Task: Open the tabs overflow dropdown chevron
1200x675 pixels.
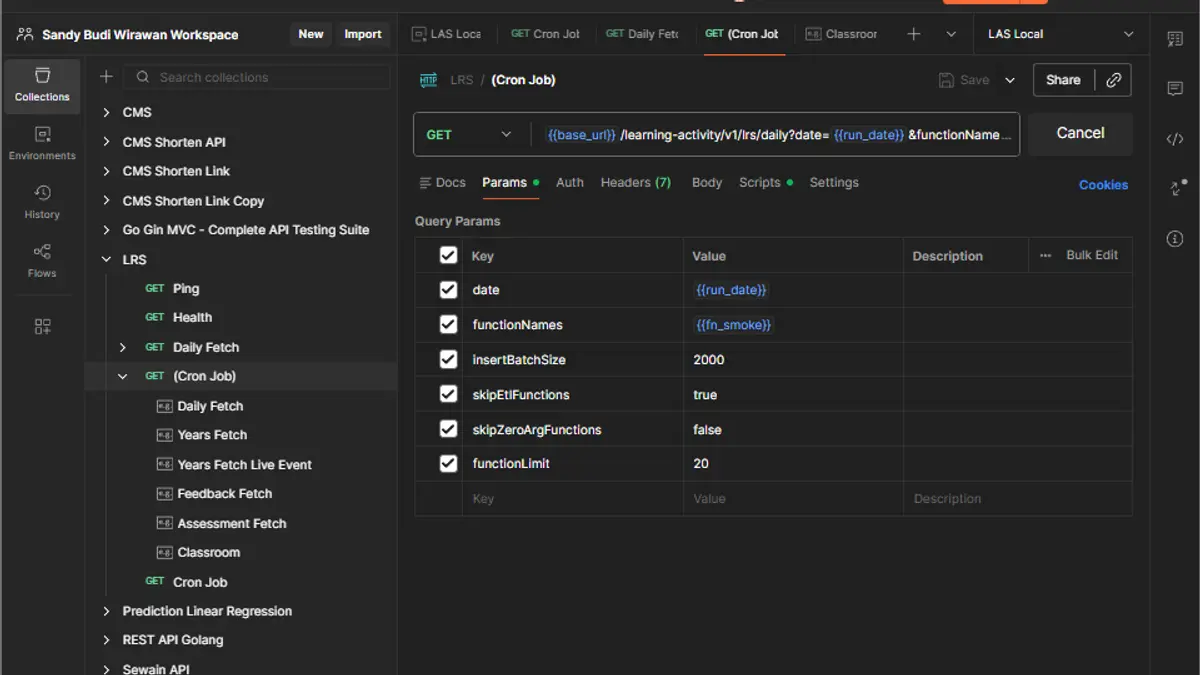Action: 951,34
